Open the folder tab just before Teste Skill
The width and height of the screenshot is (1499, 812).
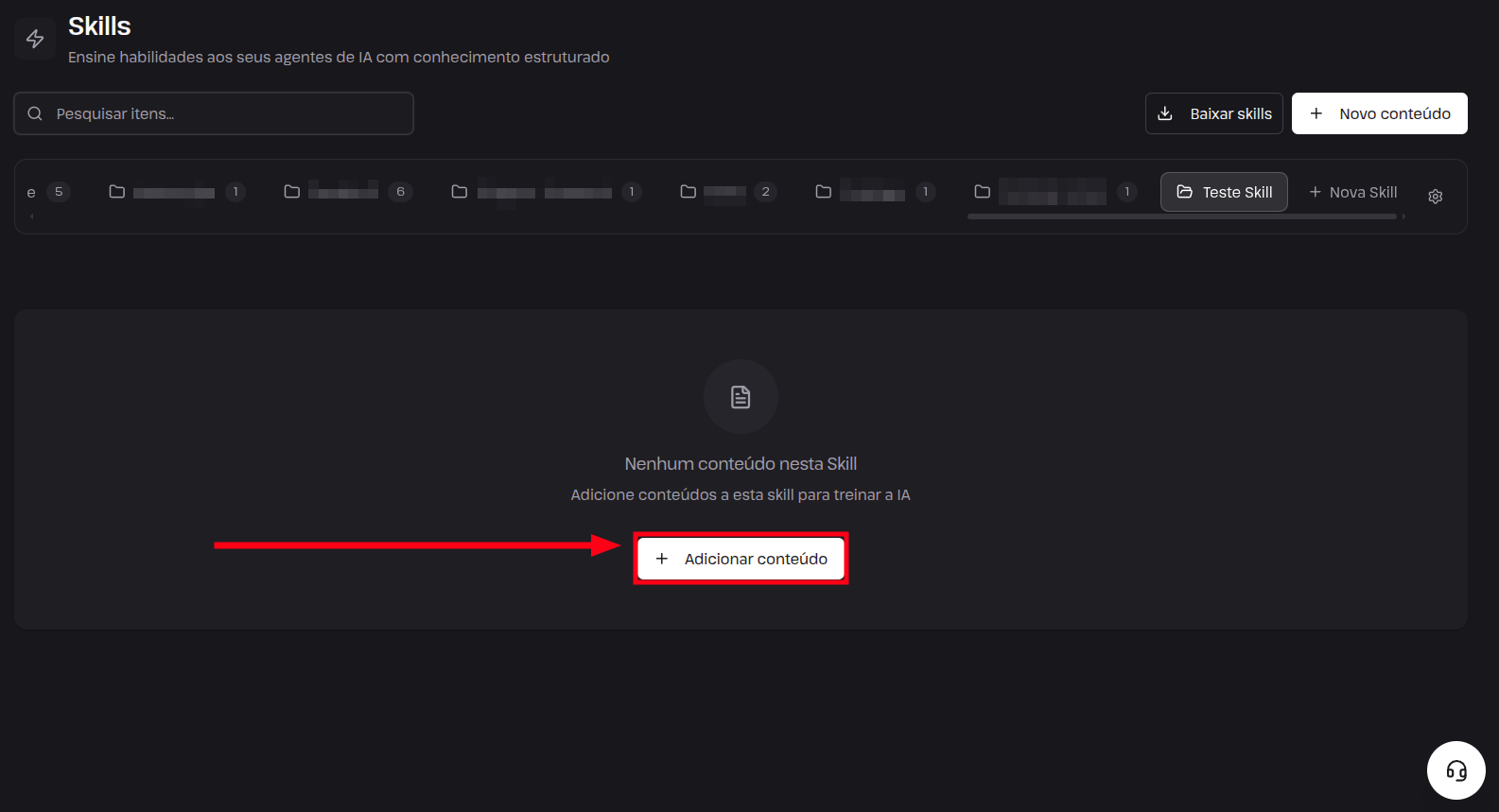click(1055, 192)
